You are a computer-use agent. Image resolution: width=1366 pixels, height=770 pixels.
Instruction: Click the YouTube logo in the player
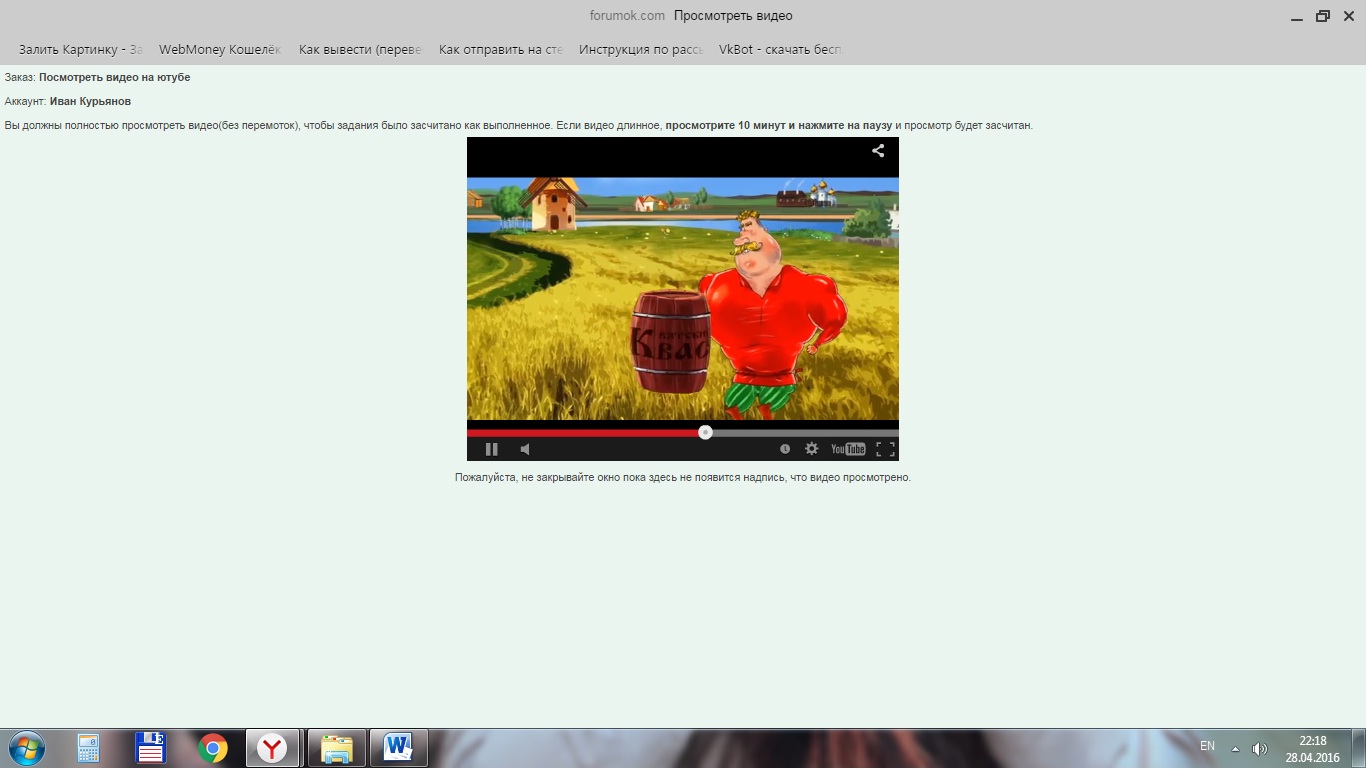(x=848, y=449)
